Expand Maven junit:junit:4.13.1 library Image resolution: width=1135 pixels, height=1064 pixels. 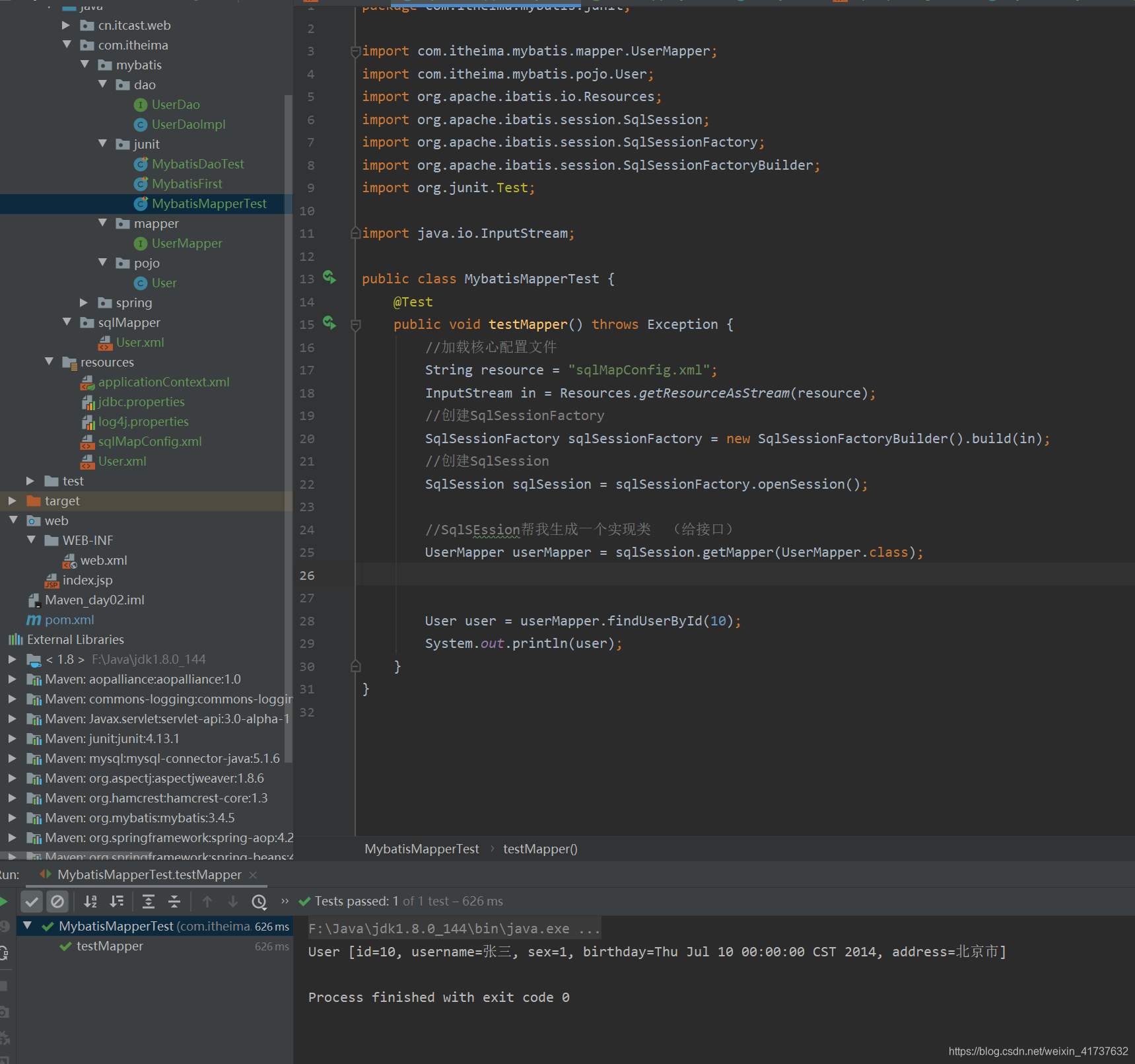coord(13,738)
